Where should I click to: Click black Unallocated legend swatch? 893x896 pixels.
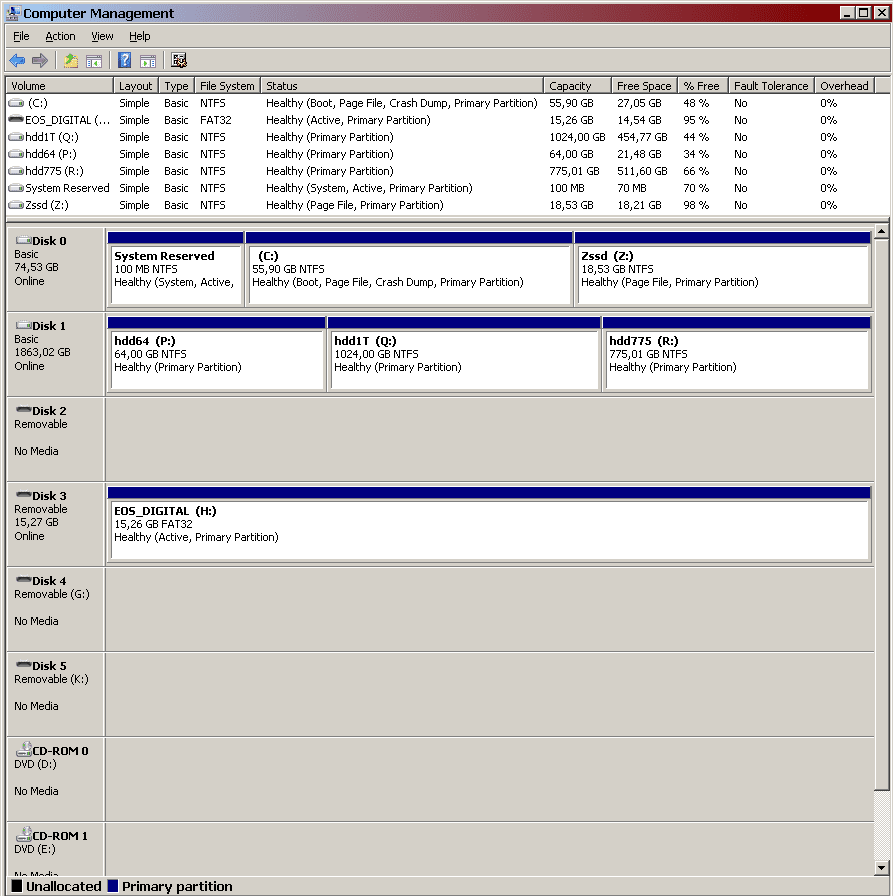point(17,886)
